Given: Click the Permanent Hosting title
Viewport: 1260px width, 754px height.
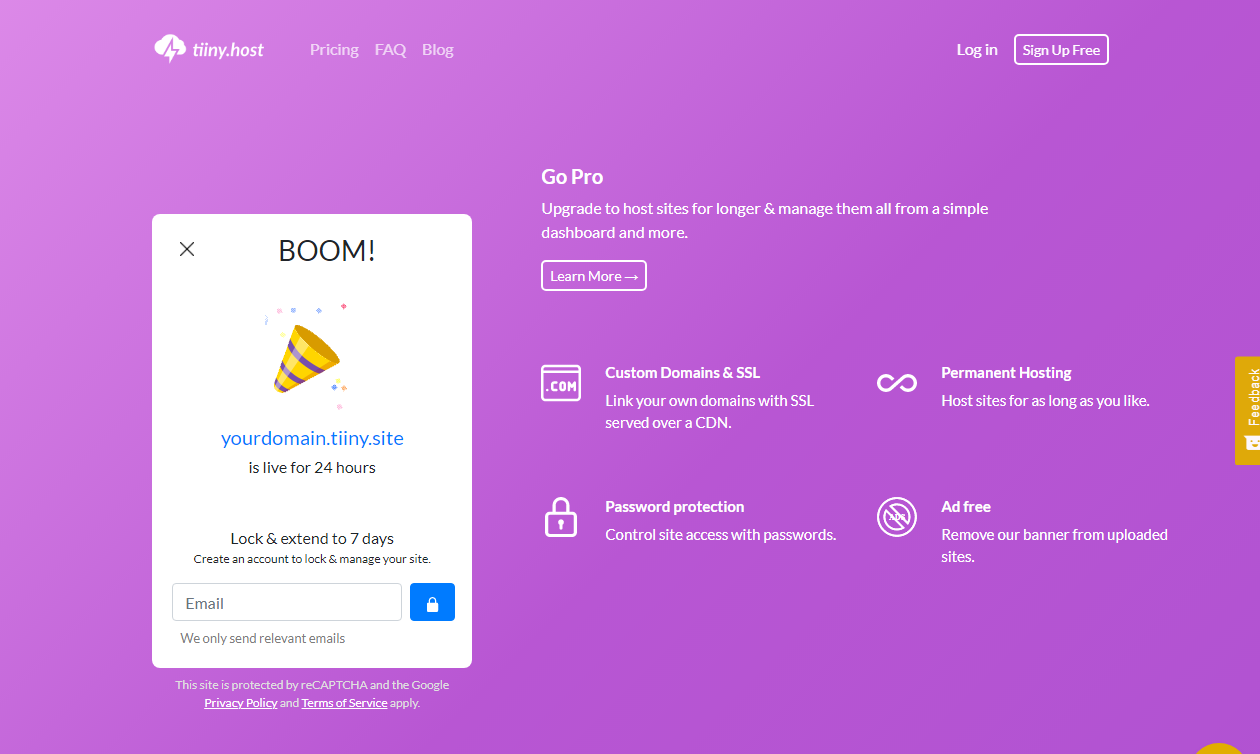Looking at the screenshot, I should tap(1006, 373).
